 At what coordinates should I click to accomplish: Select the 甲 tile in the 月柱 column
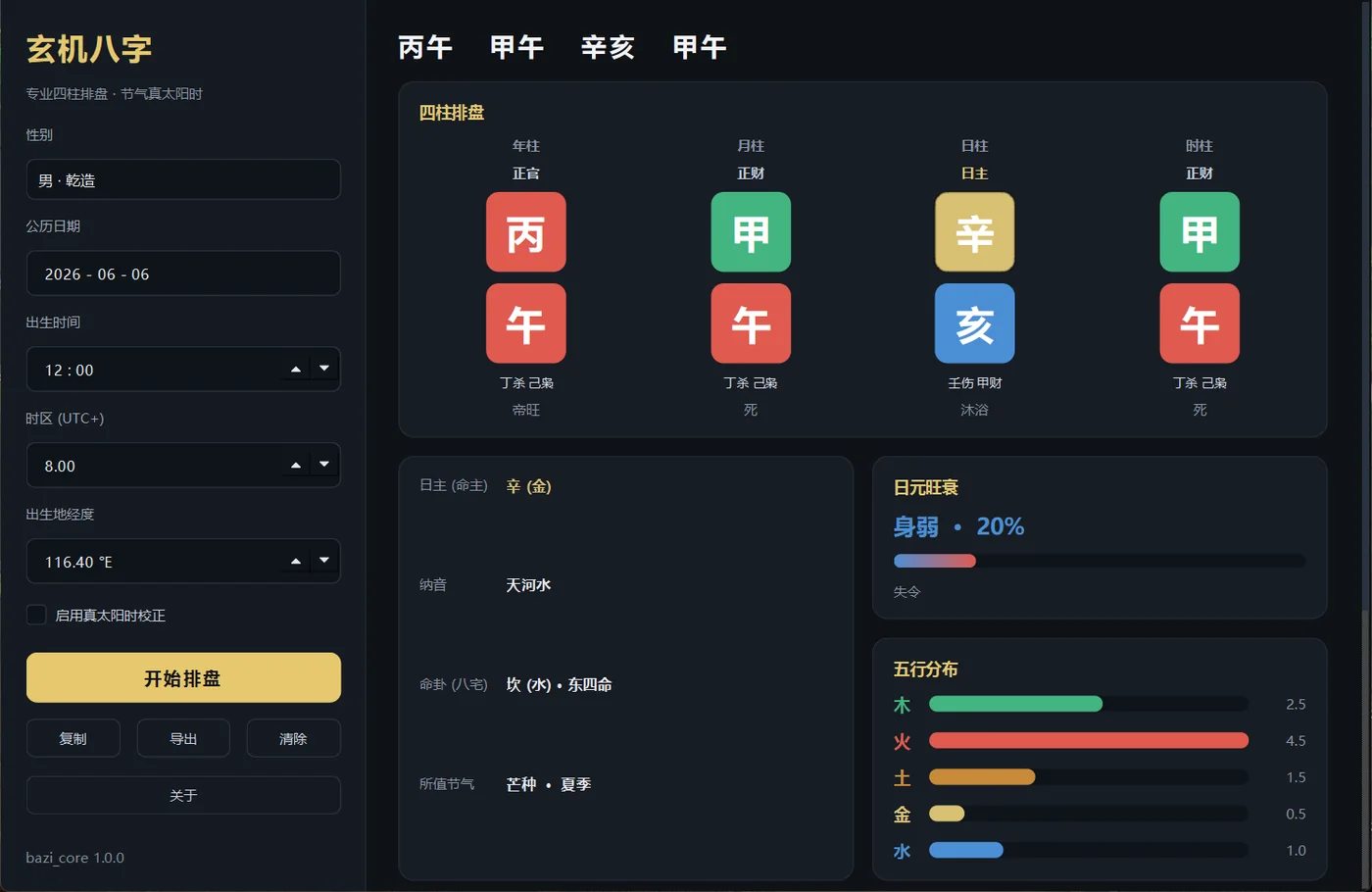751,232
